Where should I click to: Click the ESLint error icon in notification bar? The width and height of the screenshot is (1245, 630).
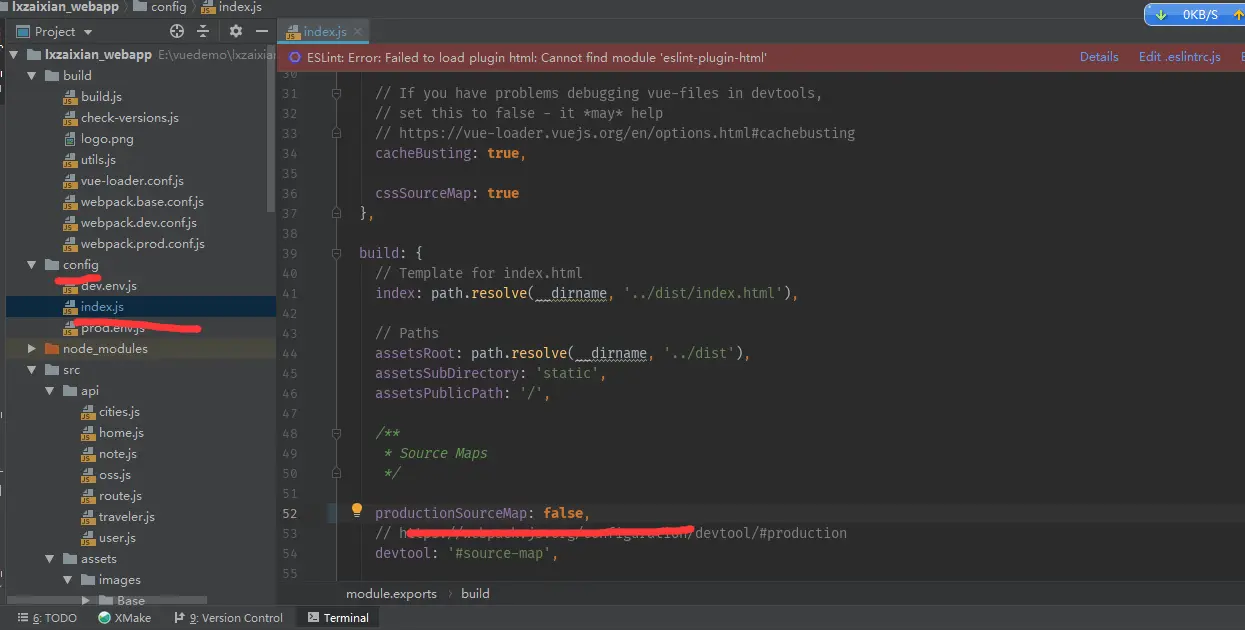point(295,57)
